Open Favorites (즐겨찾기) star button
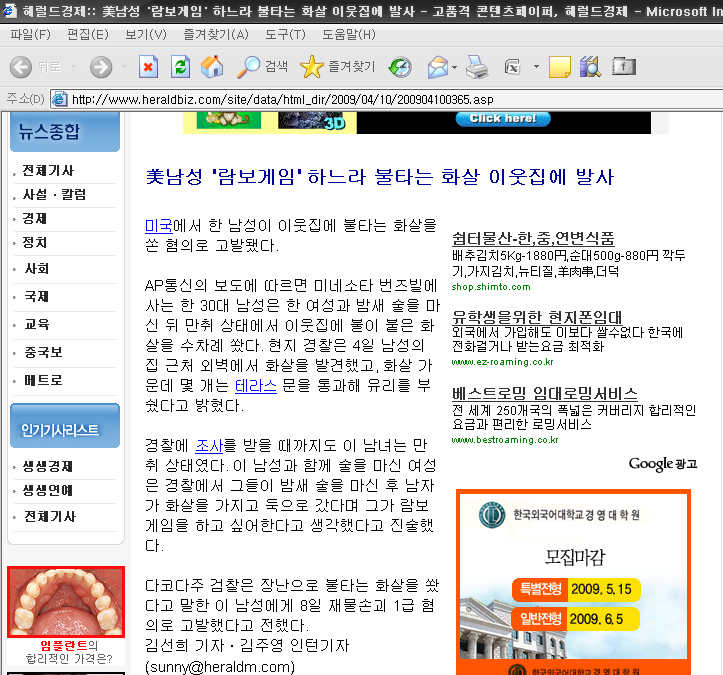Viewport: 723px width, 675px height. pyautogui.click(x=338, y=67)
